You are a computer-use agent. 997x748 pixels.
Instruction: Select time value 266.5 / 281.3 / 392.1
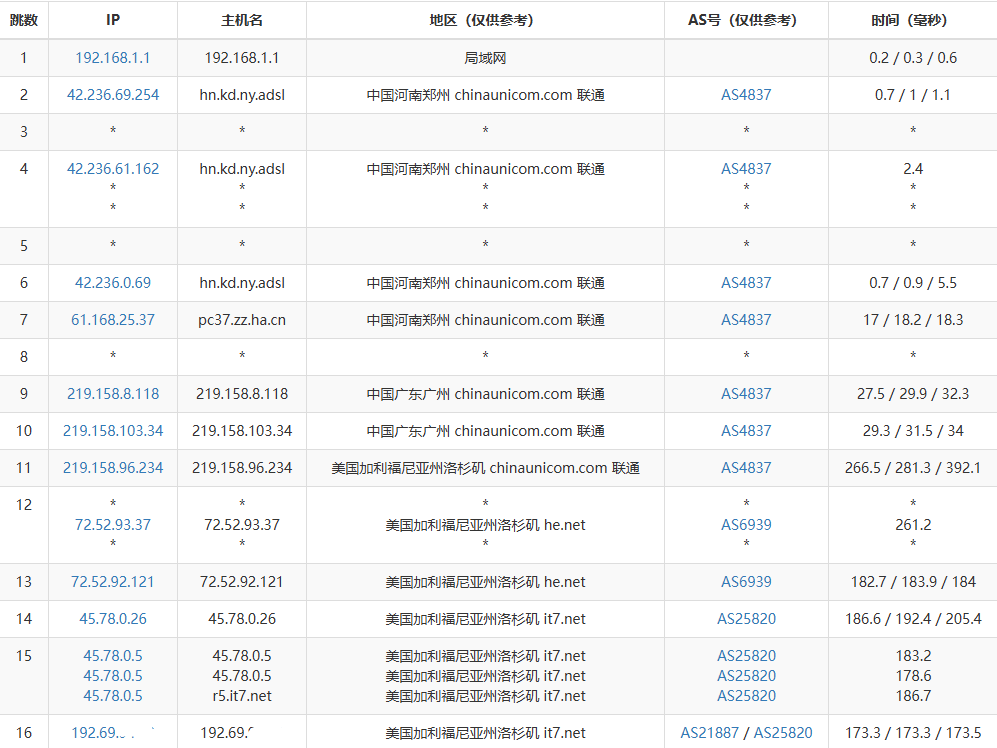[x=912, y=468]
